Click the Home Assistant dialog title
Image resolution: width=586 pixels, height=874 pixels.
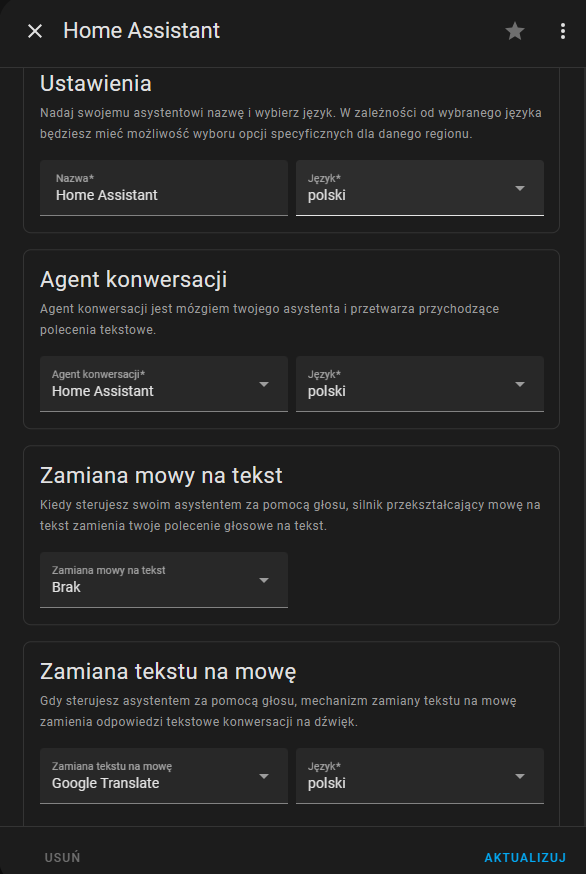pyautogui.click(x=142, y=31)
